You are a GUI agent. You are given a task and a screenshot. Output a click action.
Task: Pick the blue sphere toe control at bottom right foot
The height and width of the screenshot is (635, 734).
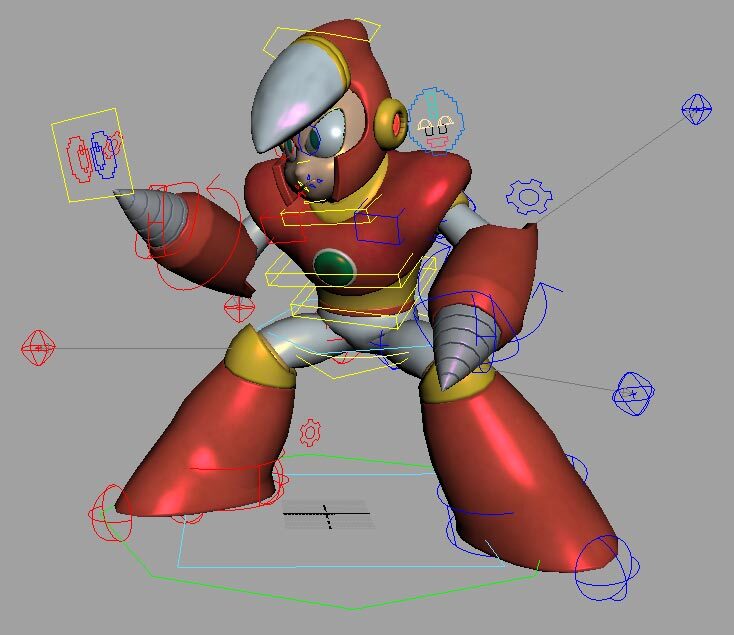click(x=607, y=568)
